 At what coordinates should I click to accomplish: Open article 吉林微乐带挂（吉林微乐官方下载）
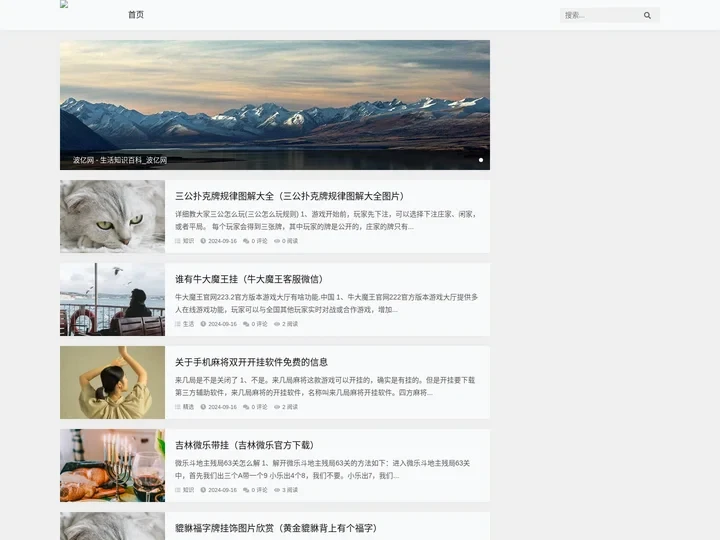(x=245, y=445)
